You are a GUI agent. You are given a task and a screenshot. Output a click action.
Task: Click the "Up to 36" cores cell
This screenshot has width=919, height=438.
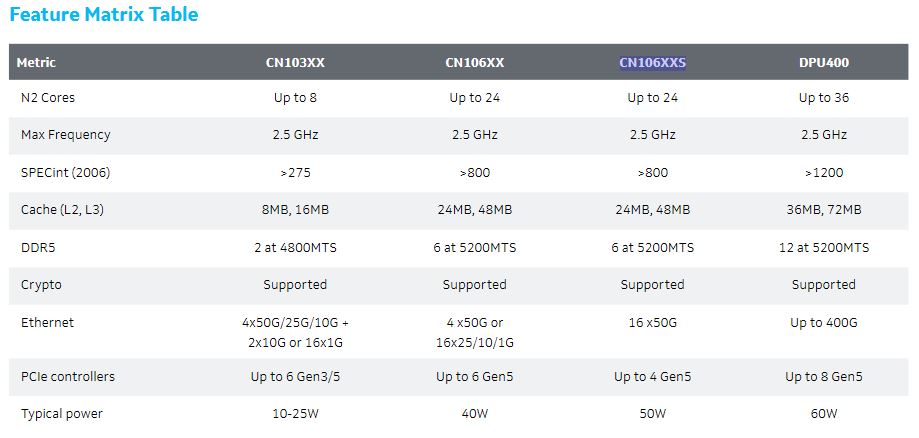tap(823, 98)
